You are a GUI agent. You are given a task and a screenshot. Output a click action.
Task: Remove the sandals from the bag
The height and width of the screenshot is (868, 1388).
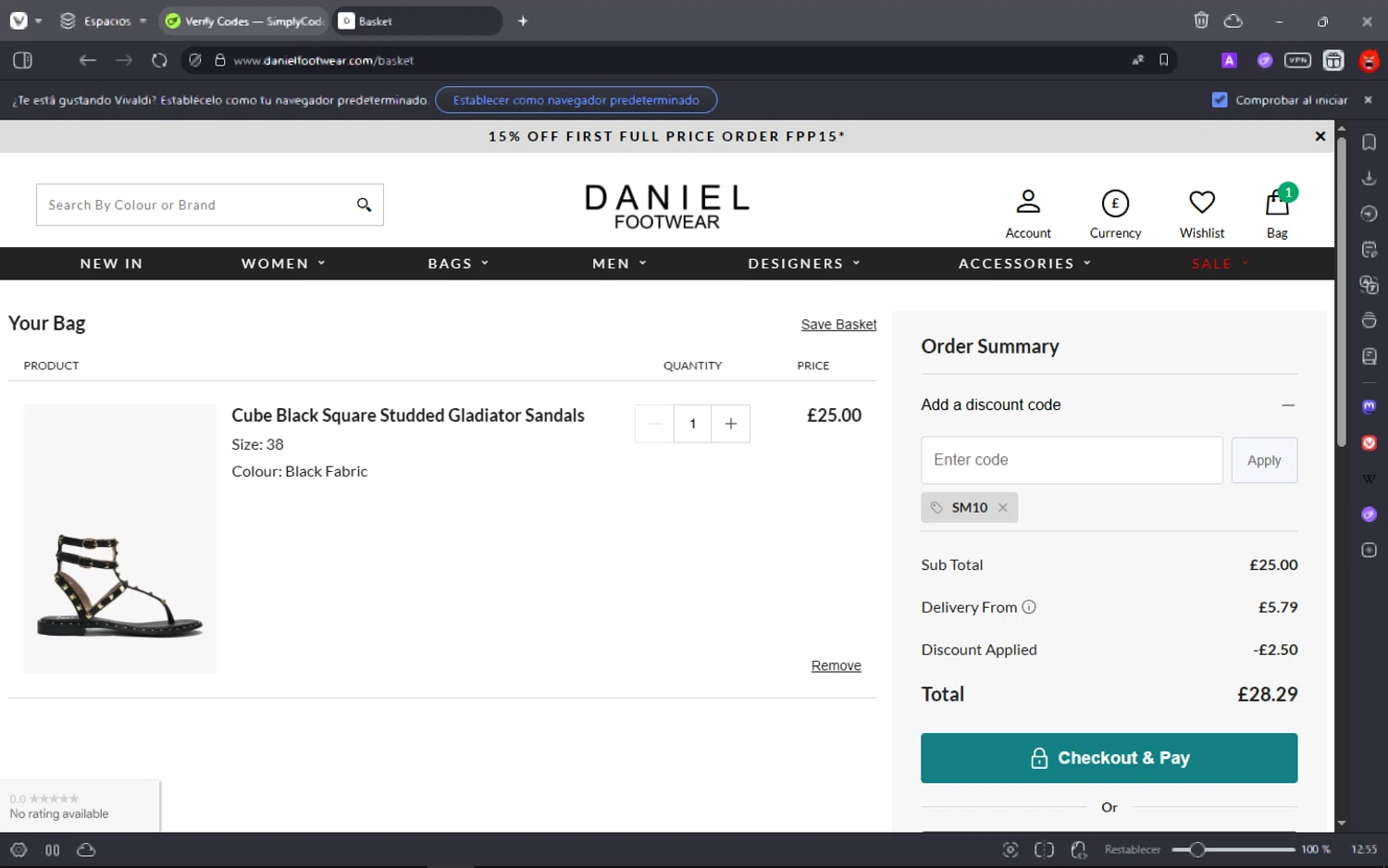(x=836, y=665)
